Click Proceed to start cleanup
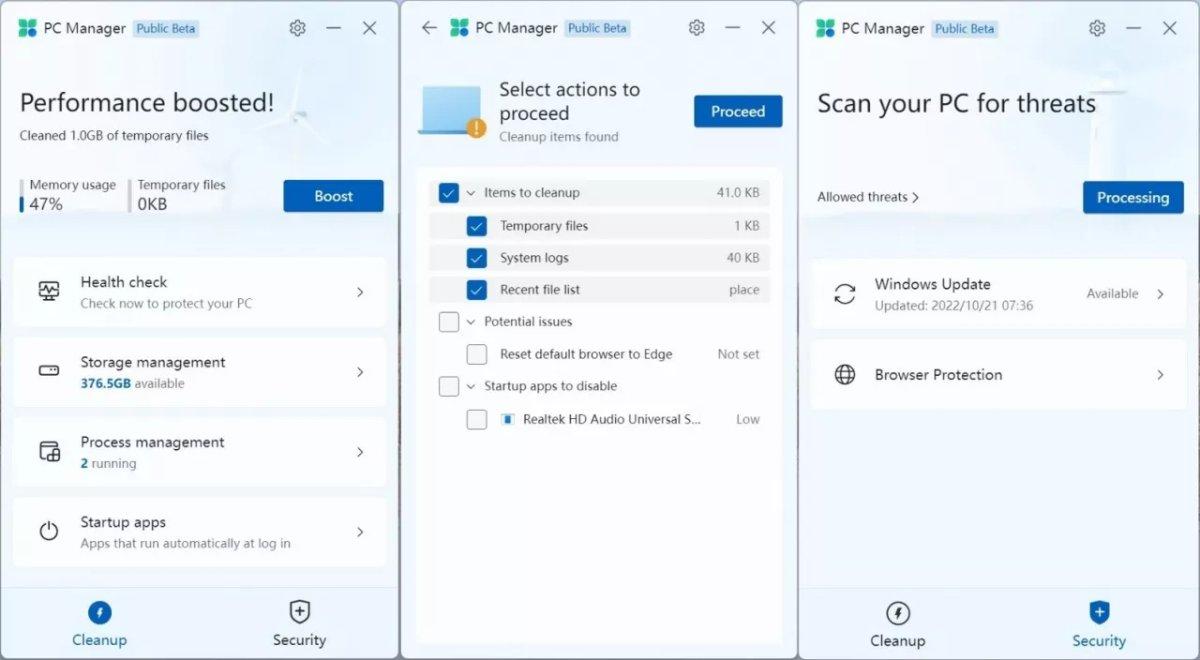Image resolution: width=1200 pixels, height=660 pixels. (737, 111)
